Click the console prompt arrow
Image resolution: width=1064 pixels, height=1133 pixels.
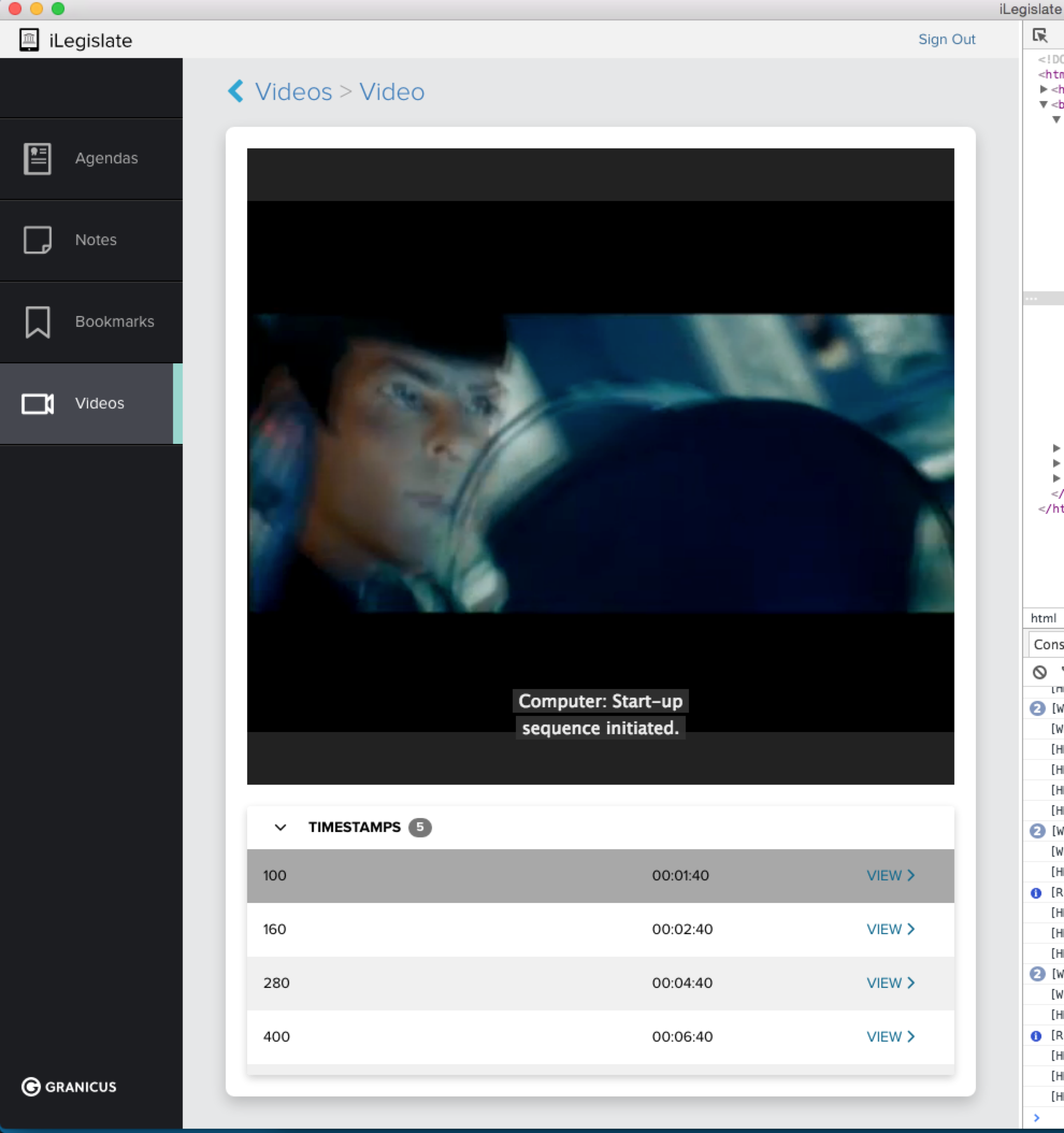click(1037, 1117)
